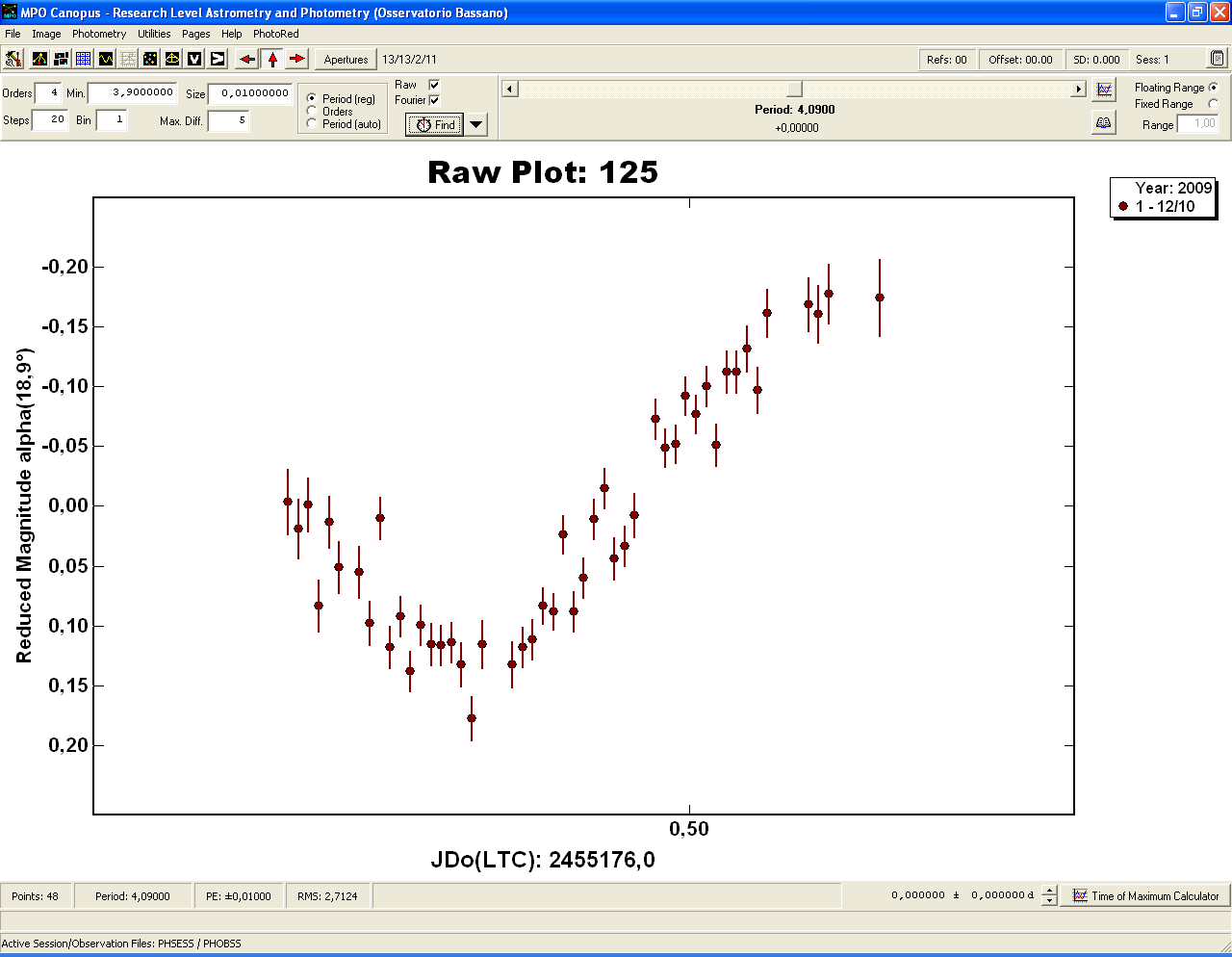
Task: Open the Apertures button
Action: point(346,60)
